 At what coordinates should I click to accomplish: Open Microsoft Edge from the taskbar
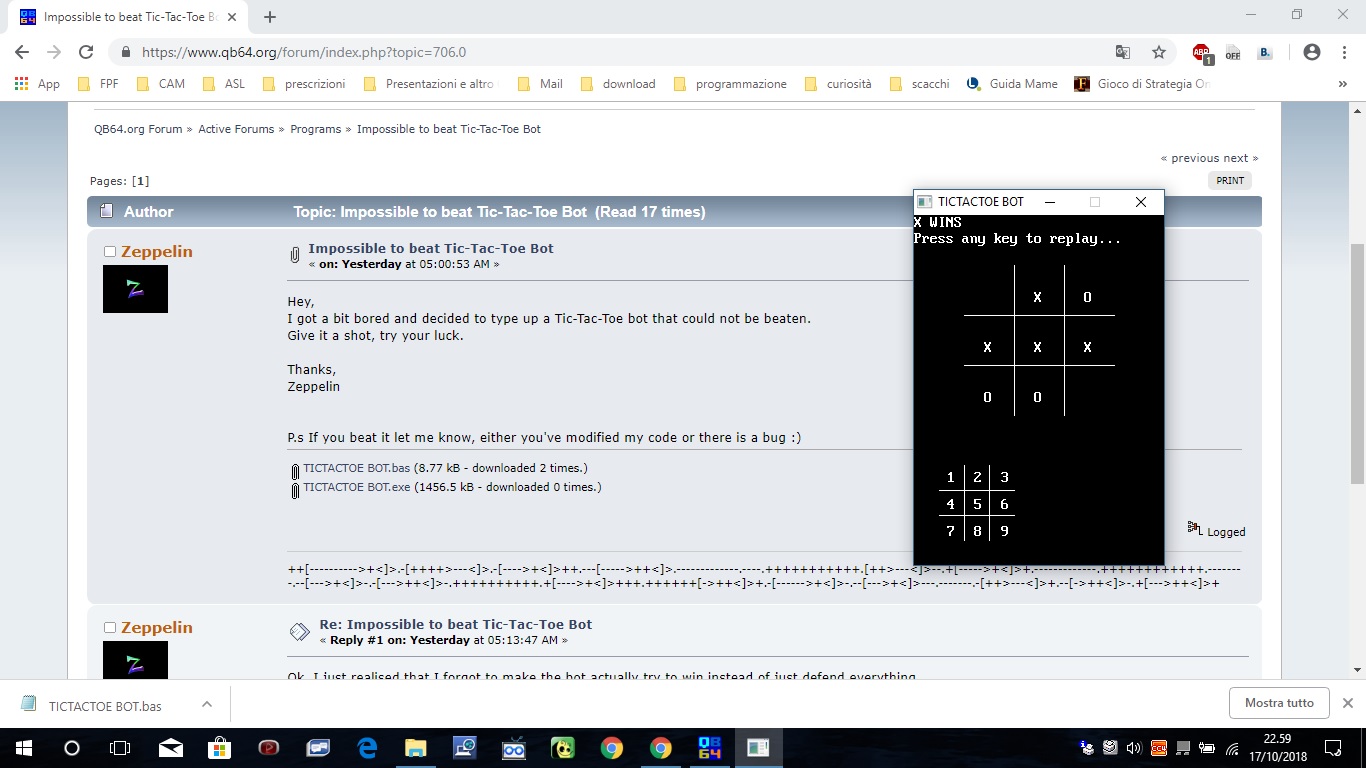[367, 748]
